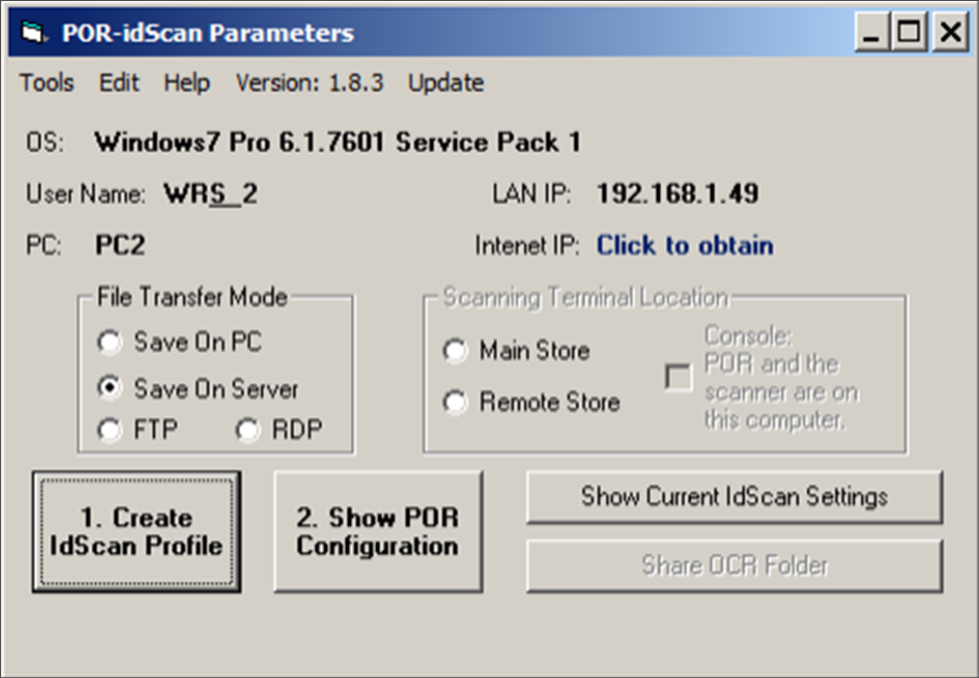The height and width of the screenshot is (678, 979).
Task: Choose RDP as file transfer mode
Action: click(x=249, y=430)
